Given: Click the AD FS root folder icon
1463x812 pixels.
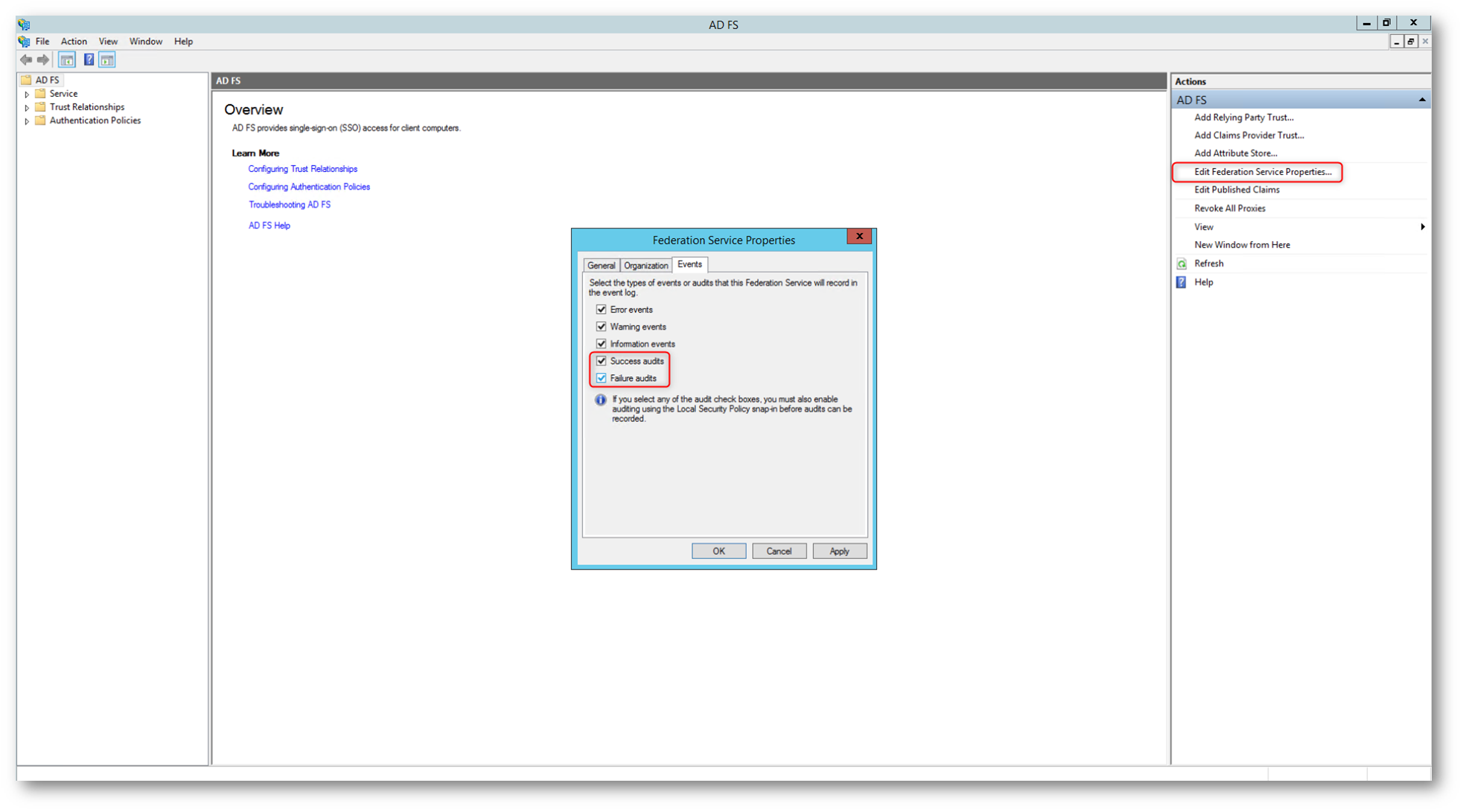Looking at the screenshot, I should click(26, 80).
